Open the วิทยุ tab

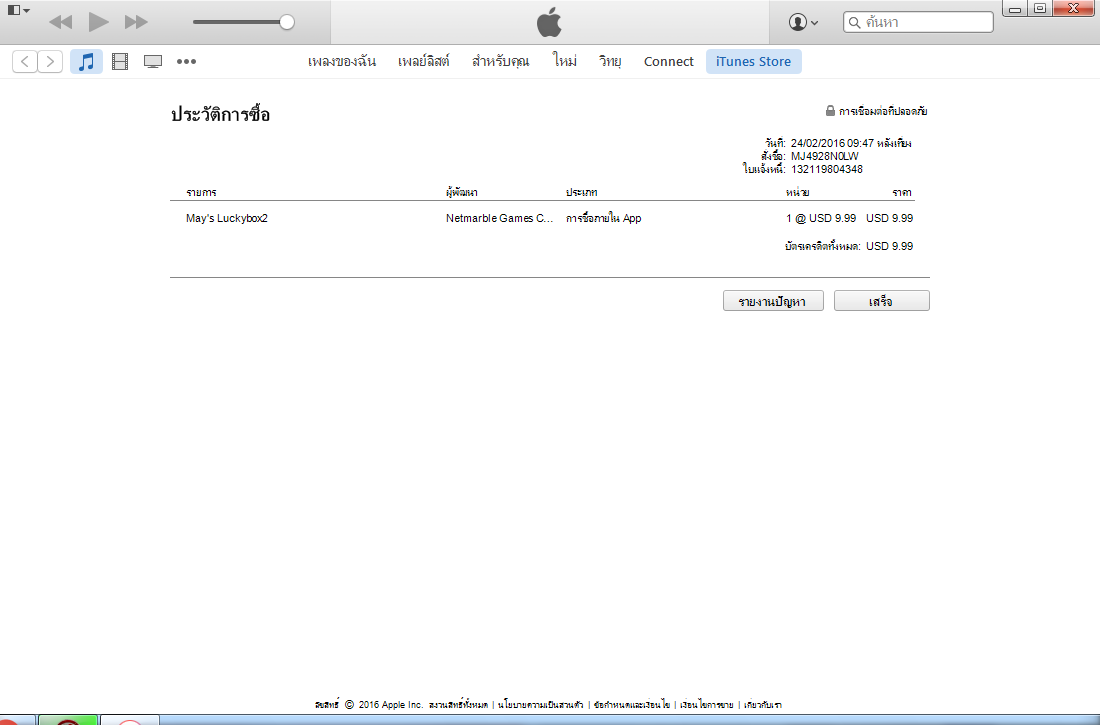[x=610, y=62]
